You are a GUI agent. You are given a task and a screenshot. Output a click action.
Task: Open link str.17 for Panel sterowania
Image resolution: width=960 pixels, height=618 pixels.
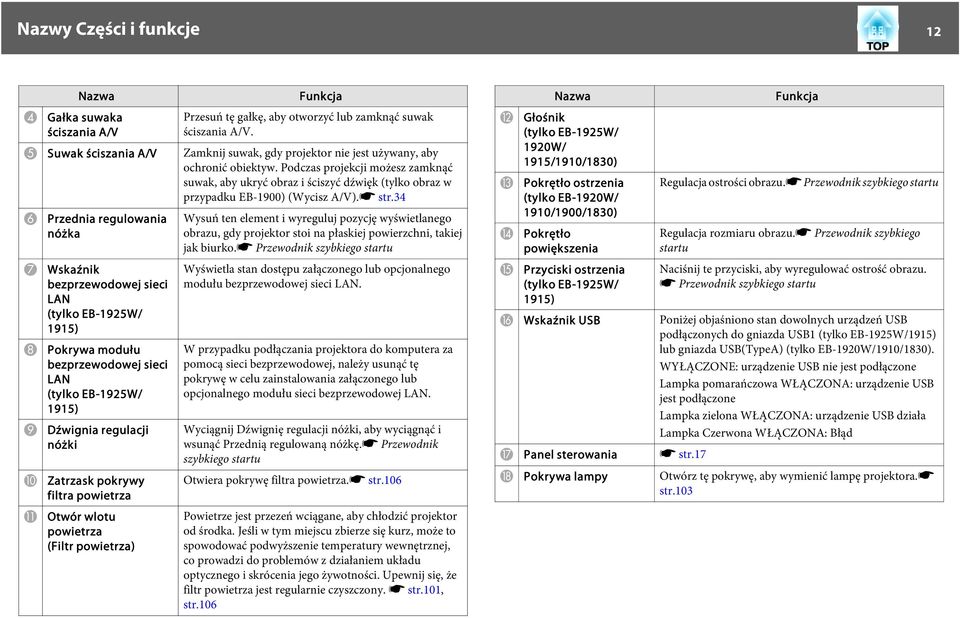tap(692, 454)
